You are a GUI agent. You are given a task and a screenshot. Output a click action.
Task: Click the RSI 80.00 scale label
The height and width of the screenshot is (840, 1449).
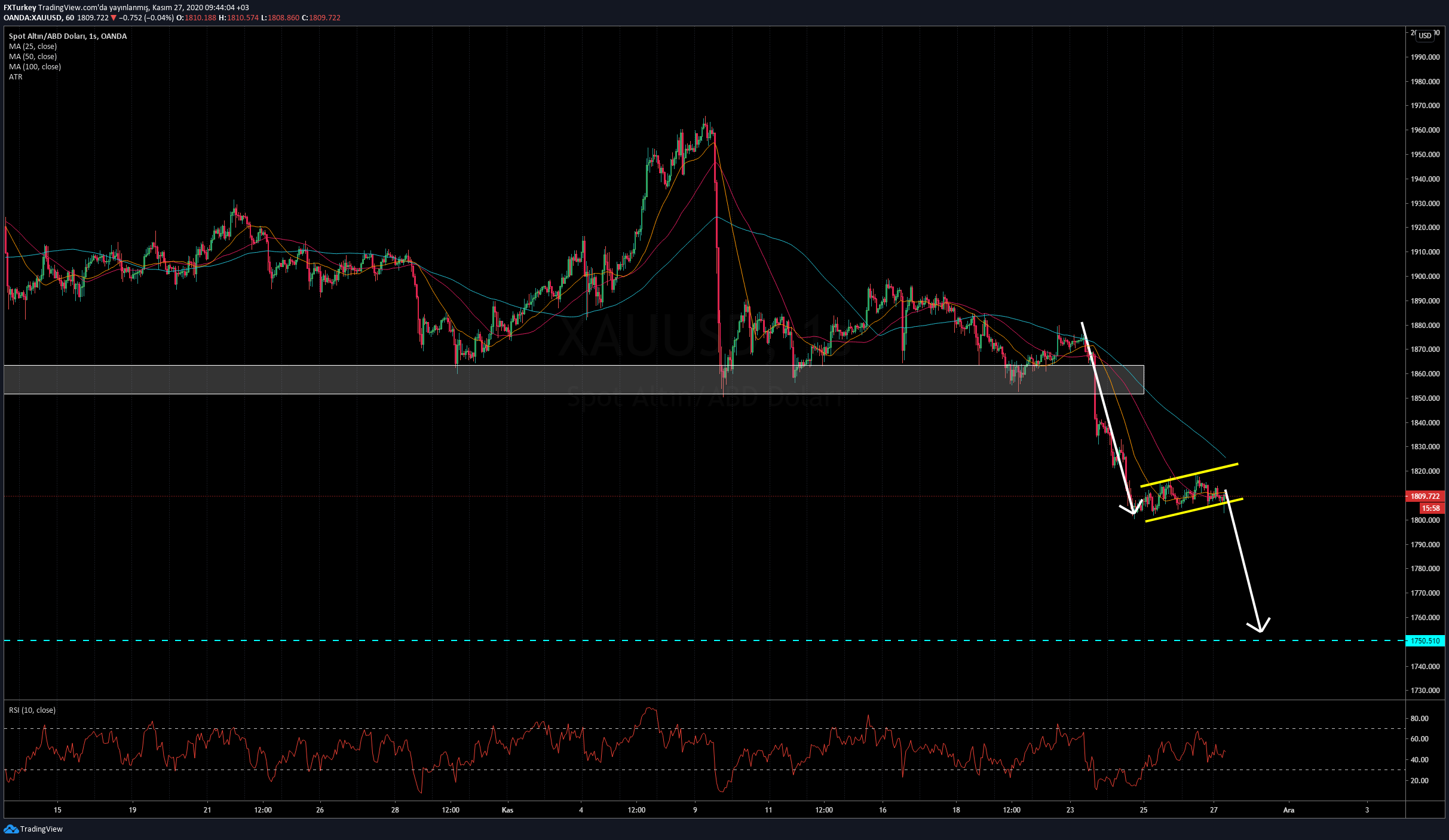pos(1419,719)
